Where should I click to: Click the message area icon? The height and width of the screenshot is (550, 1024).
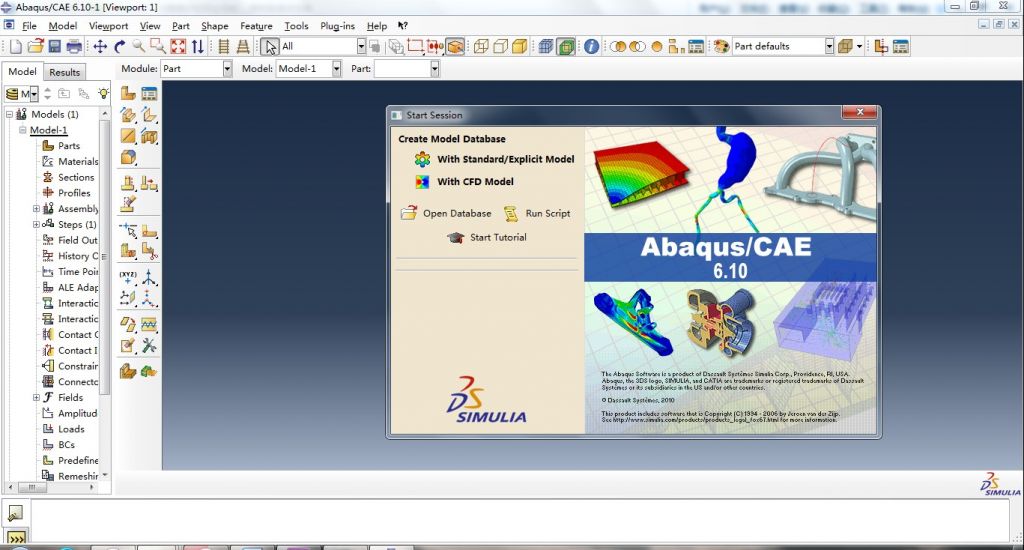tap(15, 514)
